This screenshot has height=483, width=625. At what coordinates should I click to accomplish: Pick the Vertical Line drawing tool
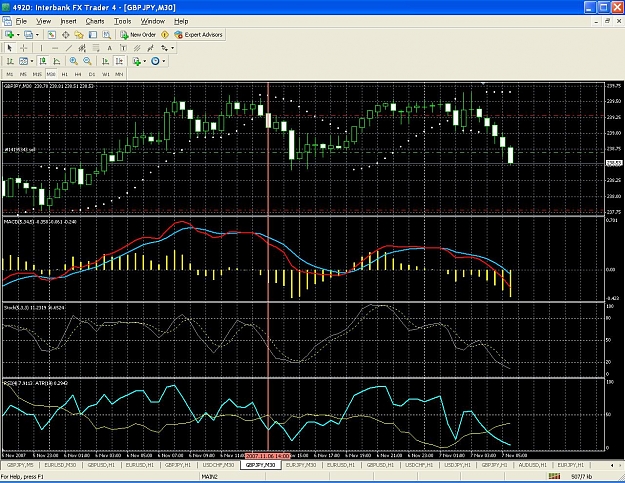point(41,48)
